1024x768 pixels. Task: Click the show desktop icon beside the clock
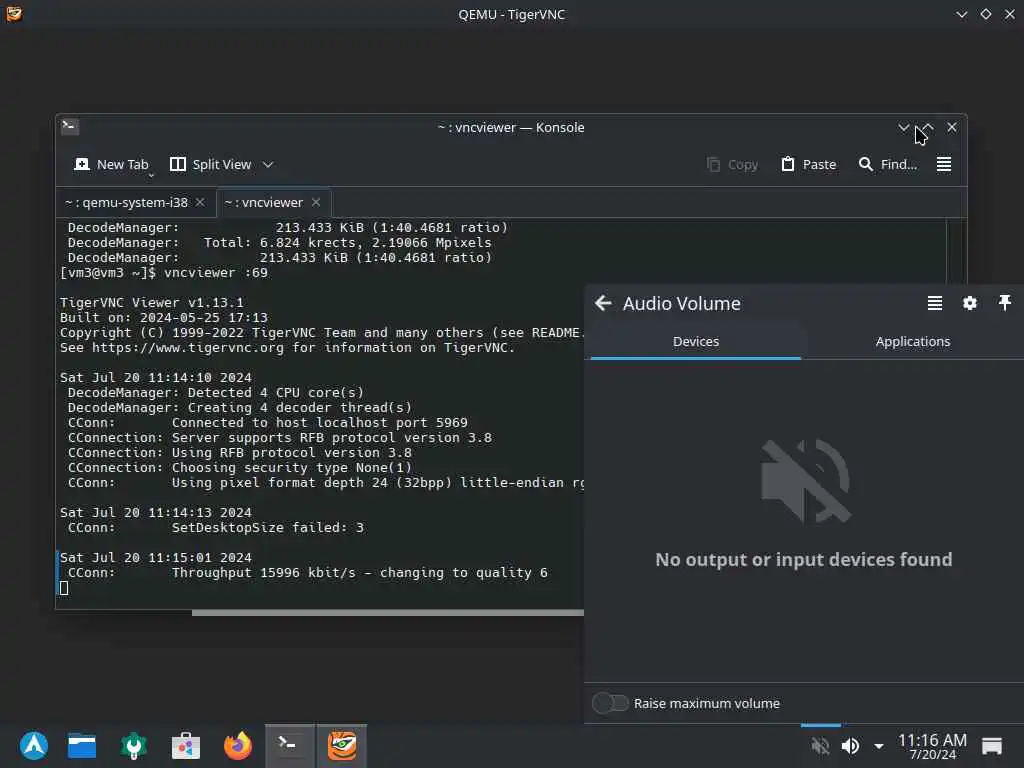991,746
